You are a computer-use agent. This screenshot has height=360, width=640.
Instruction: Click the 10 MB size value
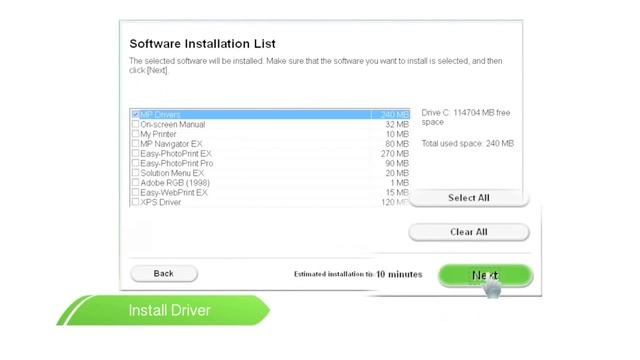pyautogui.click(x=397, y=134)
